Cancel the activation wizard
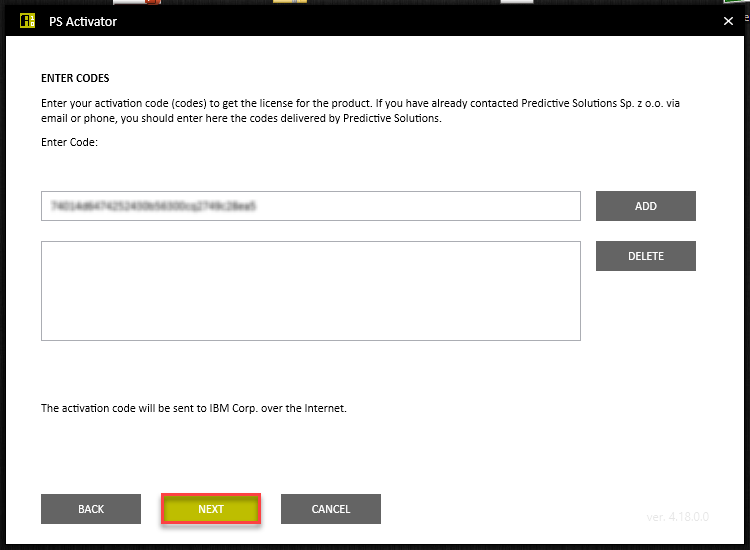This screenshot has height=550, width=750. [331, 509]
